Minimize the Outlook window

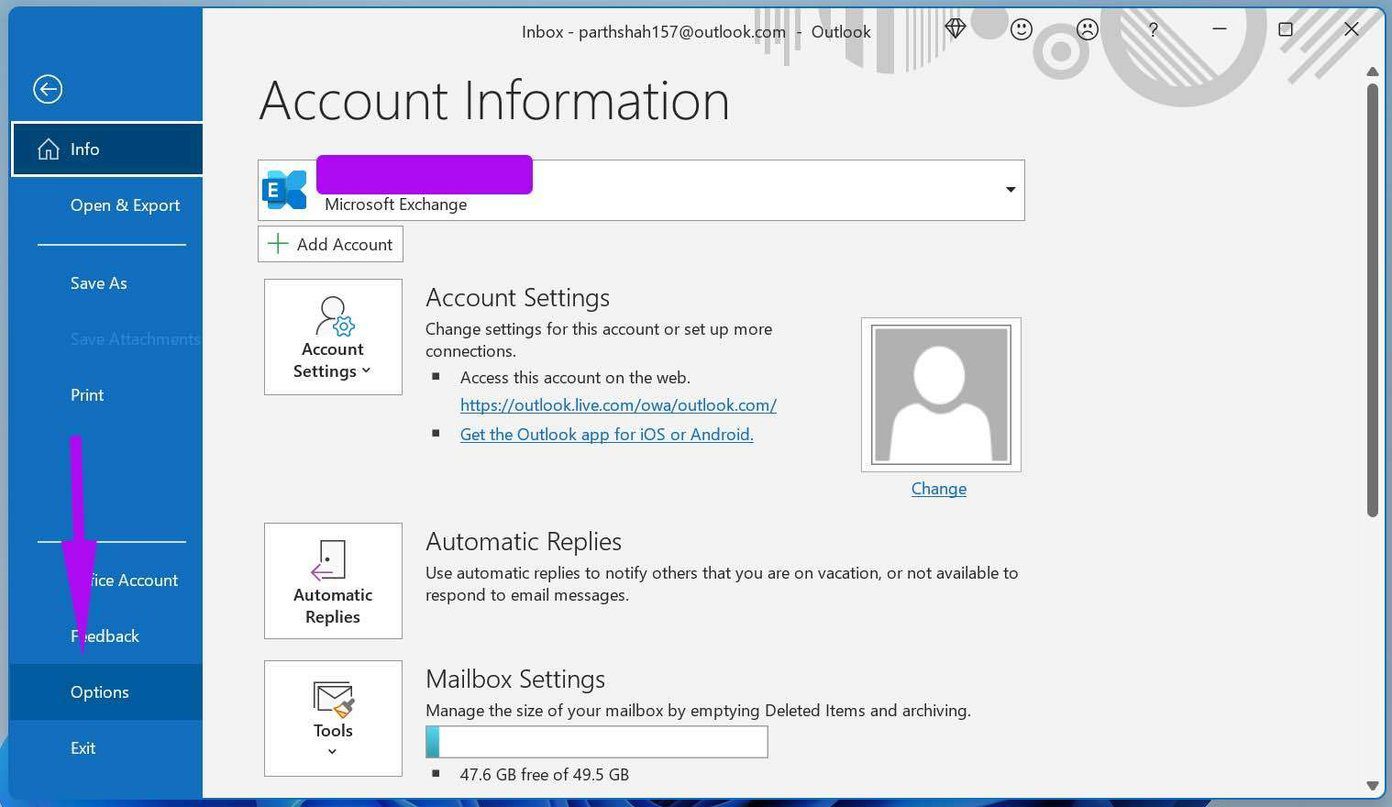tap(1219, 30)
